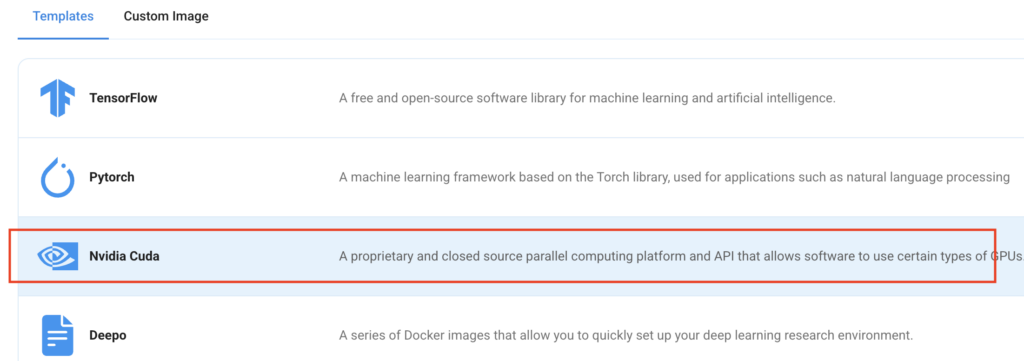Pick the Nvidia Cuda template name
This screenshot has width=1024, height=361.
pos(124,257)
